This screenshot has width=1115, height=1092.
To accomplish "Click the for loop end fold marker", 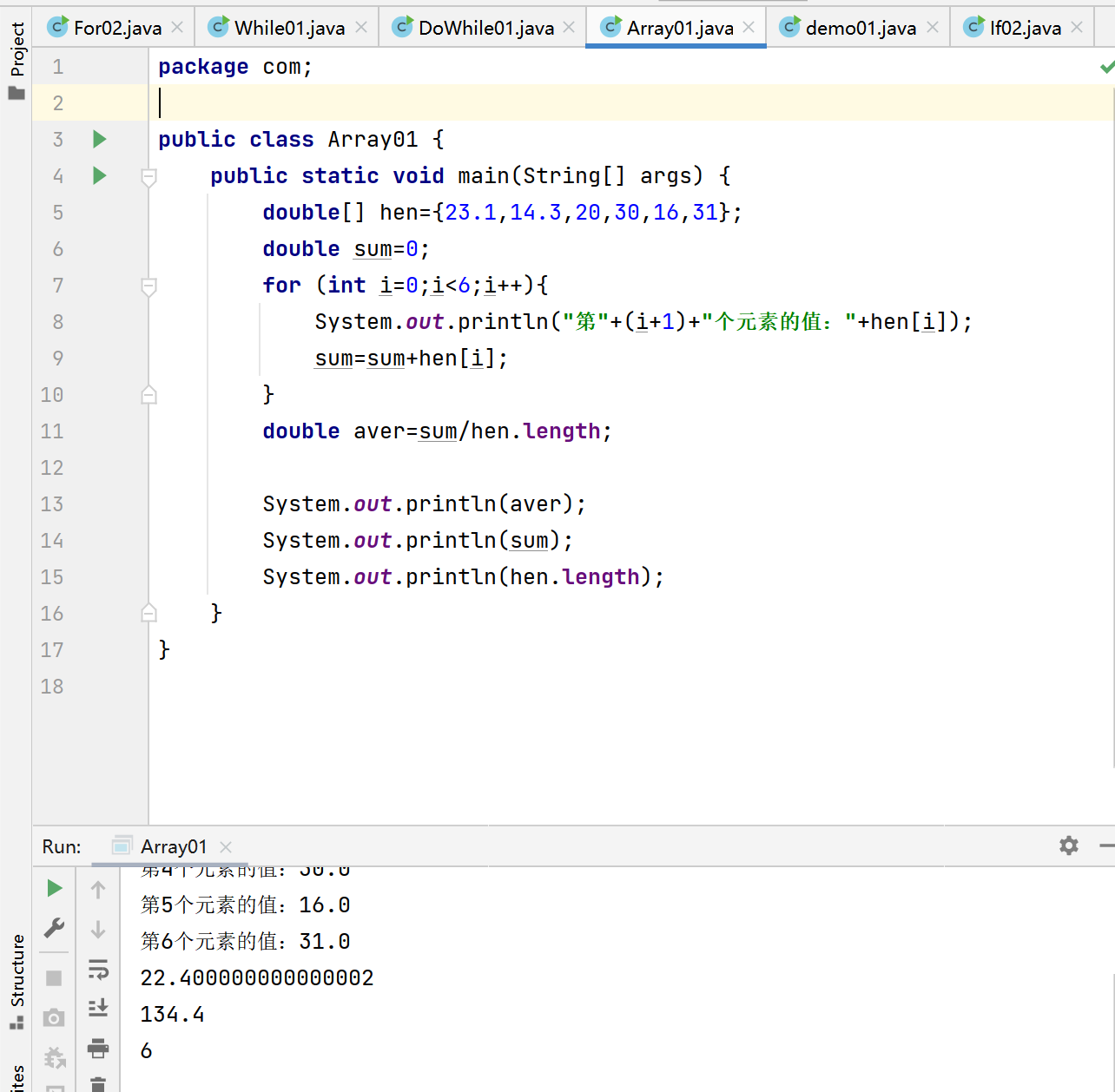I will [148, 394].
